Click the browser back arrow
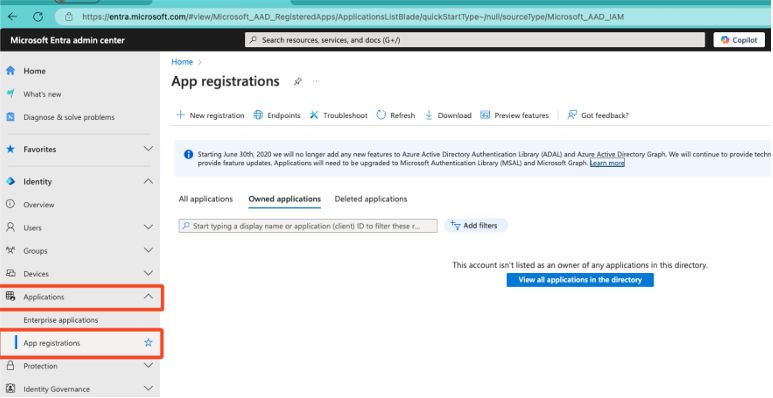773x398 pixels. click(x=13, y=16)
